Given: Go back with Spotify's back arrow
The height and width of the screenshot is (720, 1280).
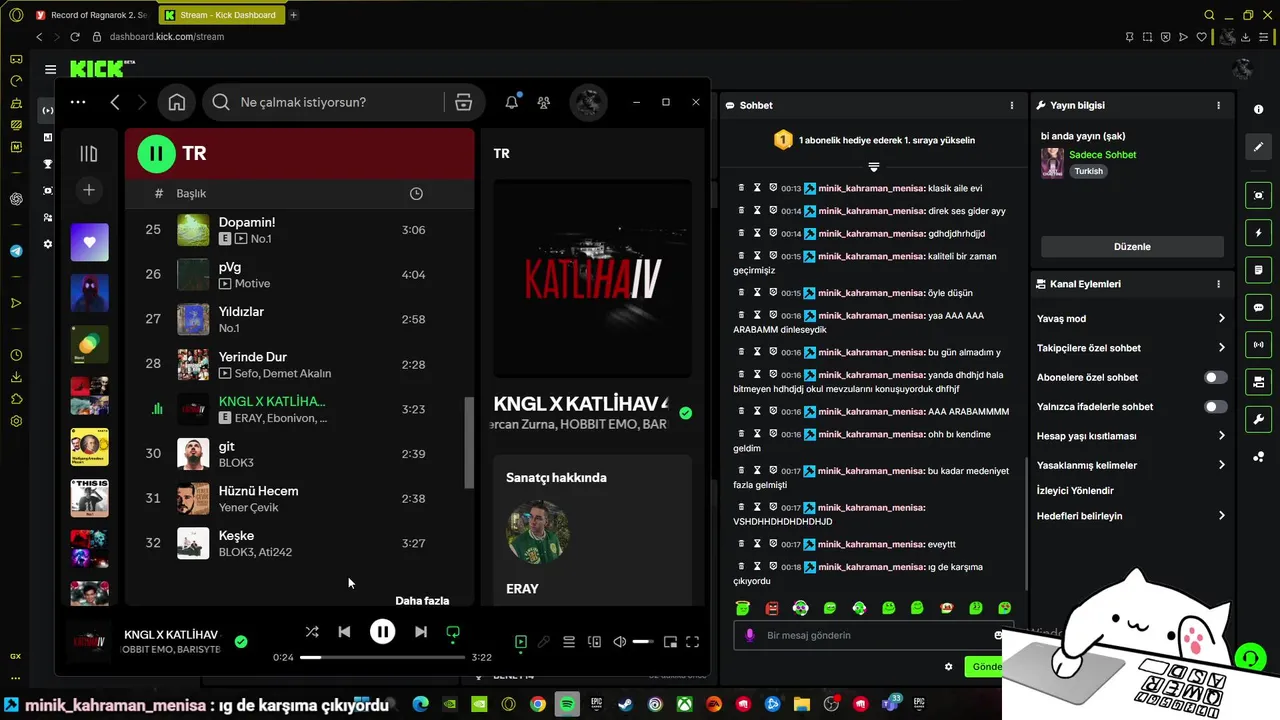Looking at the screenshot, I should 115,102.
